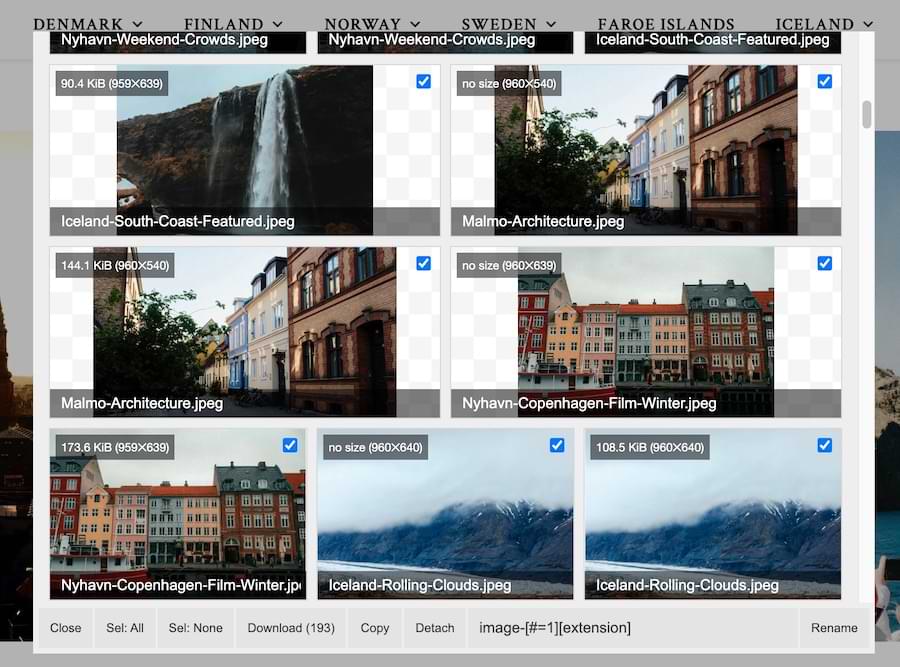
Task: Download all 193 selected images
Action: coord(290,628)
